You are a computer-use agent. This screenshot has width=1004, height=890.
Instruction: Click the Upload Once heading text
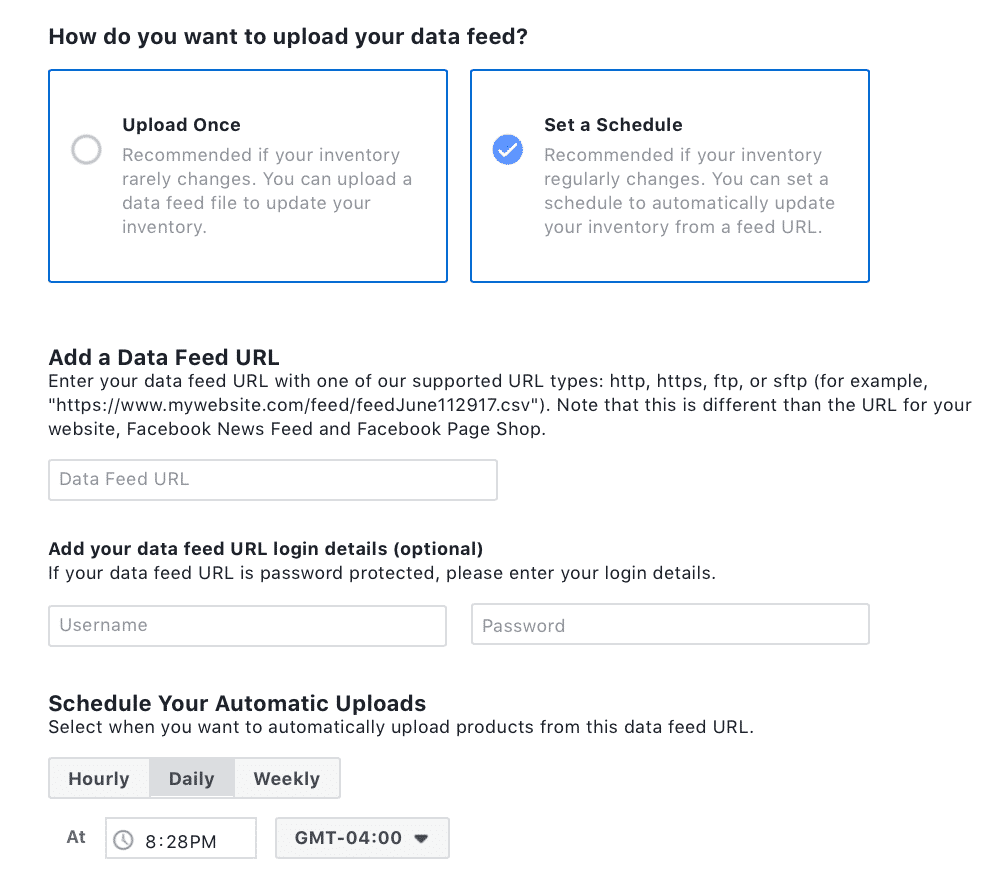(181, 124)
